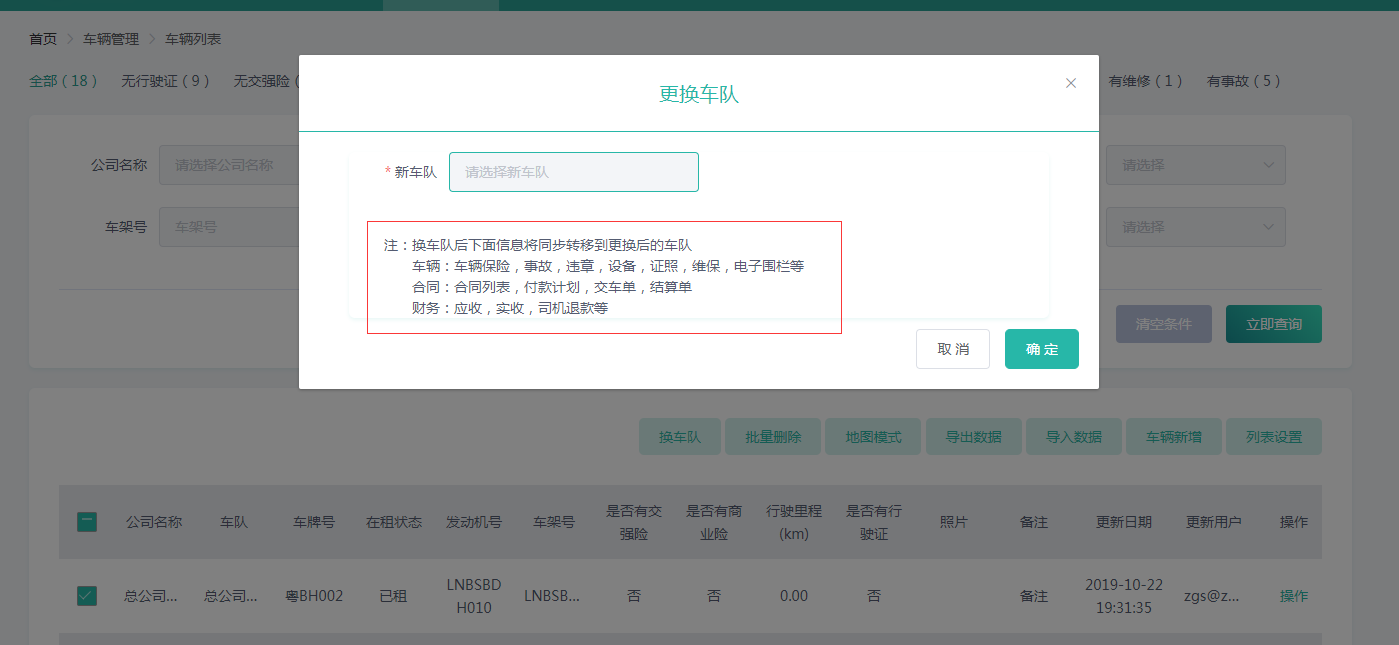1399x645 pixels.
Task: Close the 更换车队 dialog with X icon
Action: (1071, 83)
